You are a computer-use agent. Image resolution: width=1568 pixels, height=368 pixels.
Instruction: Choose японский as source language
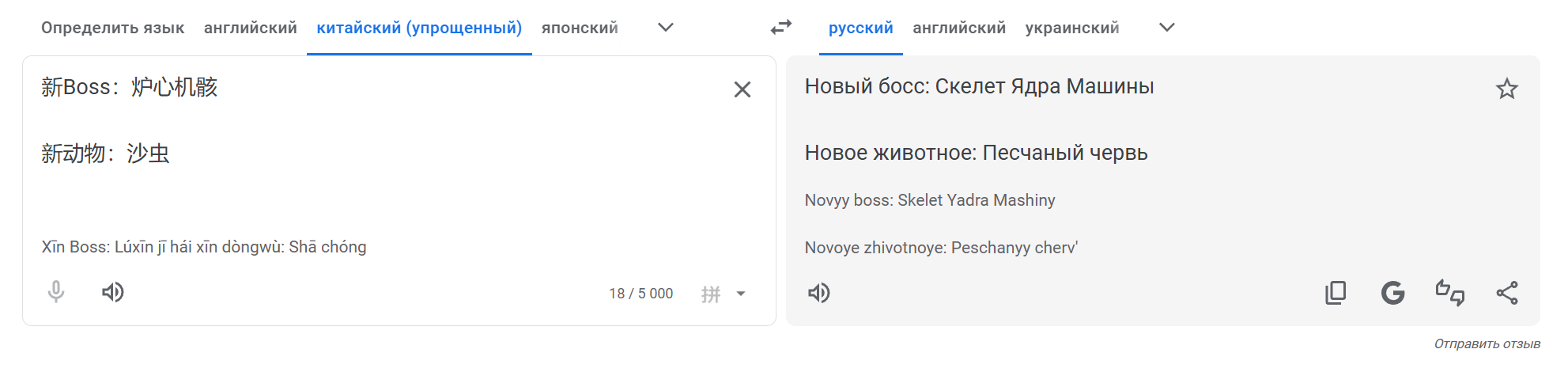(580, 28)
